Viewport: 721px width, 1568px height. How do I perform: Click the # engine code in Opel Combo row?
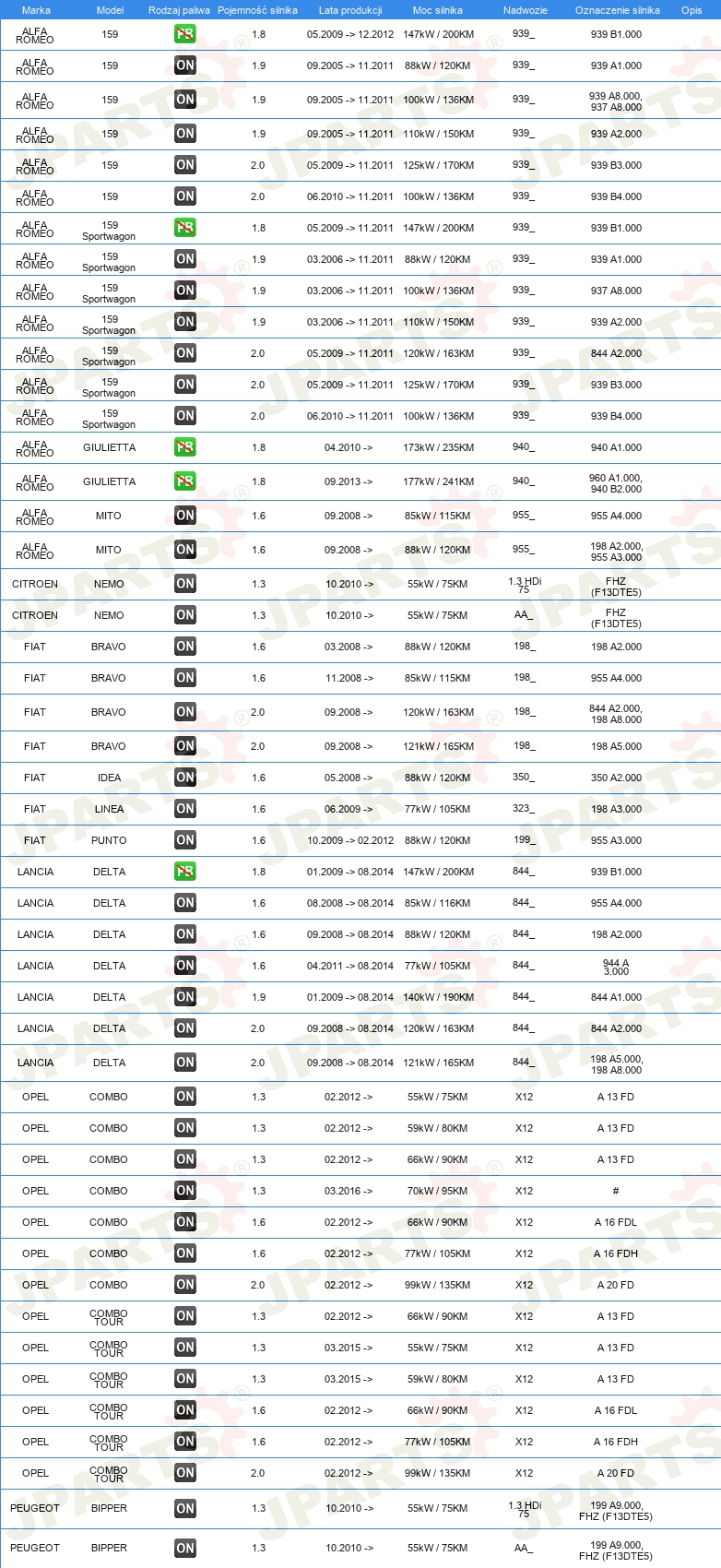point(616,1191)
